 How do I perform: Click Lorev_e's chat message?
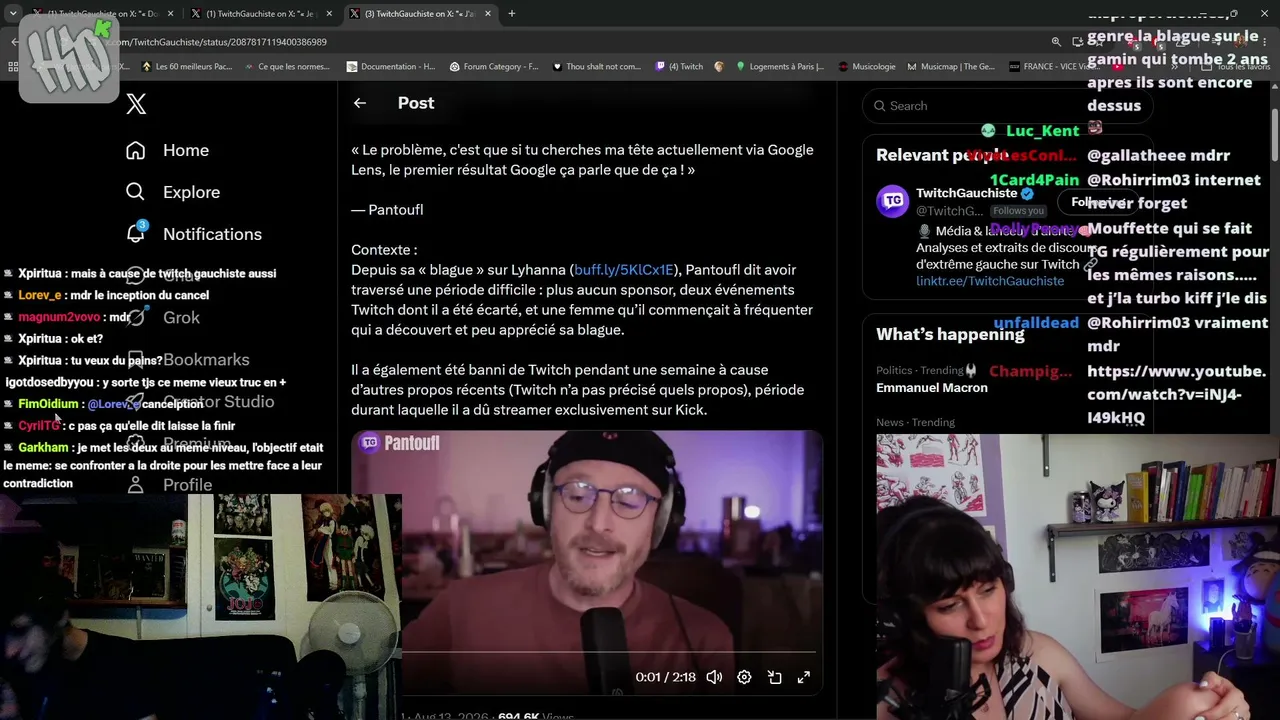[x=113, y=295]
